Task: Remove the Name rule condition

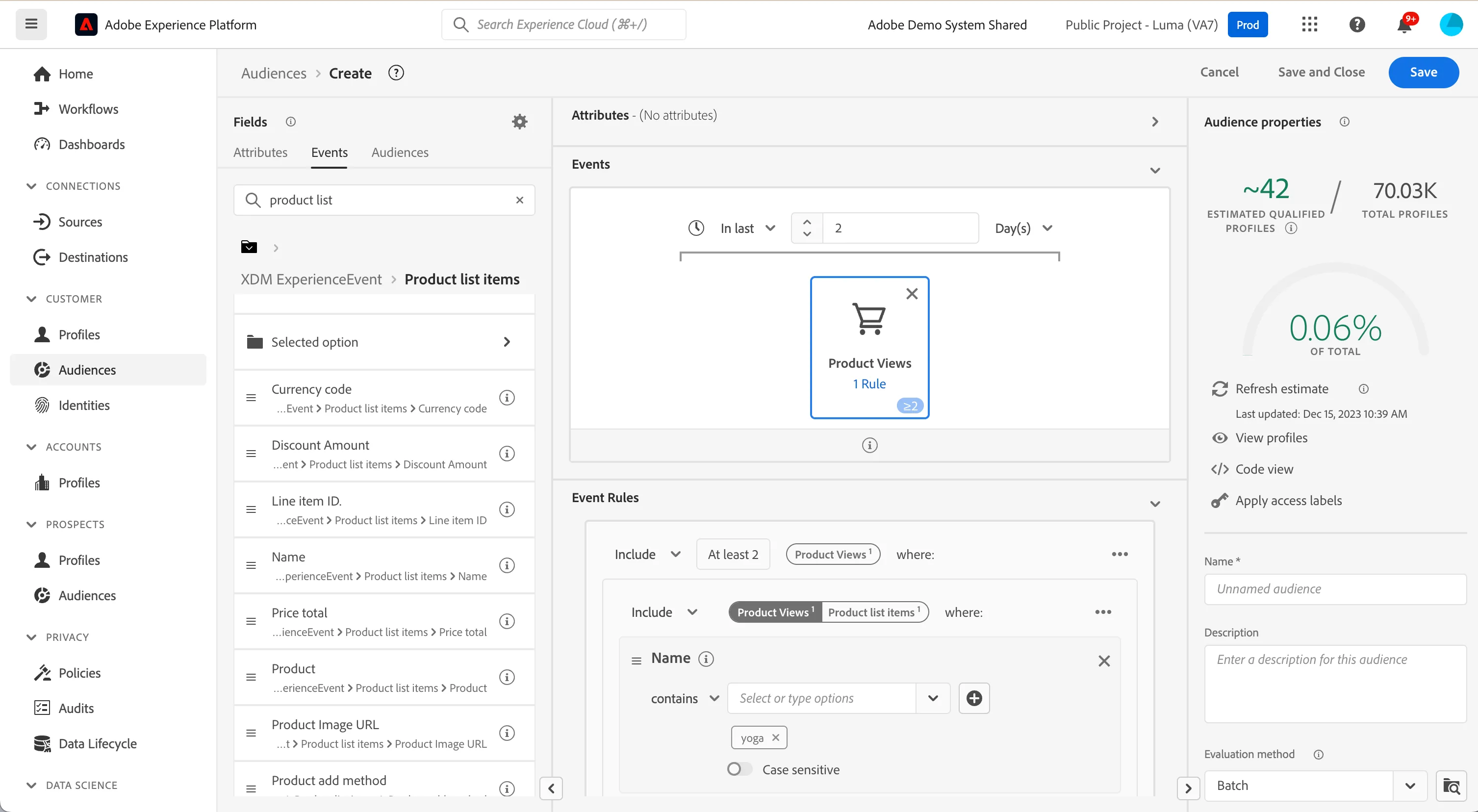Action: pyautogui.click(x=1103, y=661)
